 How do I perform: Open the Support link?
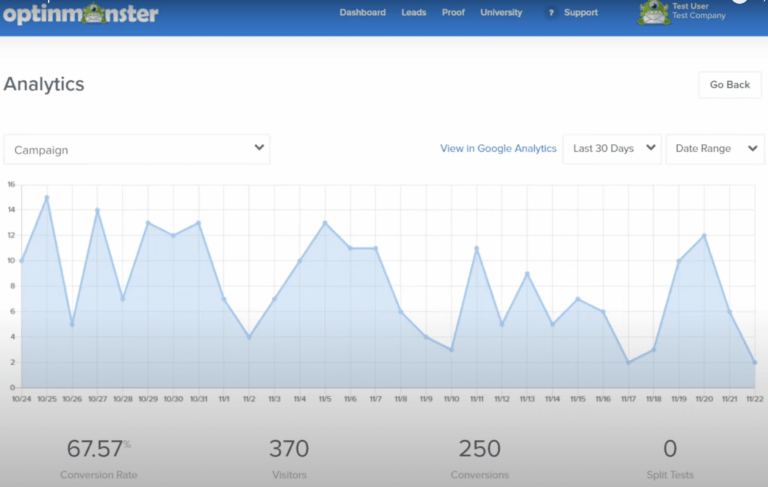pyautogui.click(x=581, y=12)
